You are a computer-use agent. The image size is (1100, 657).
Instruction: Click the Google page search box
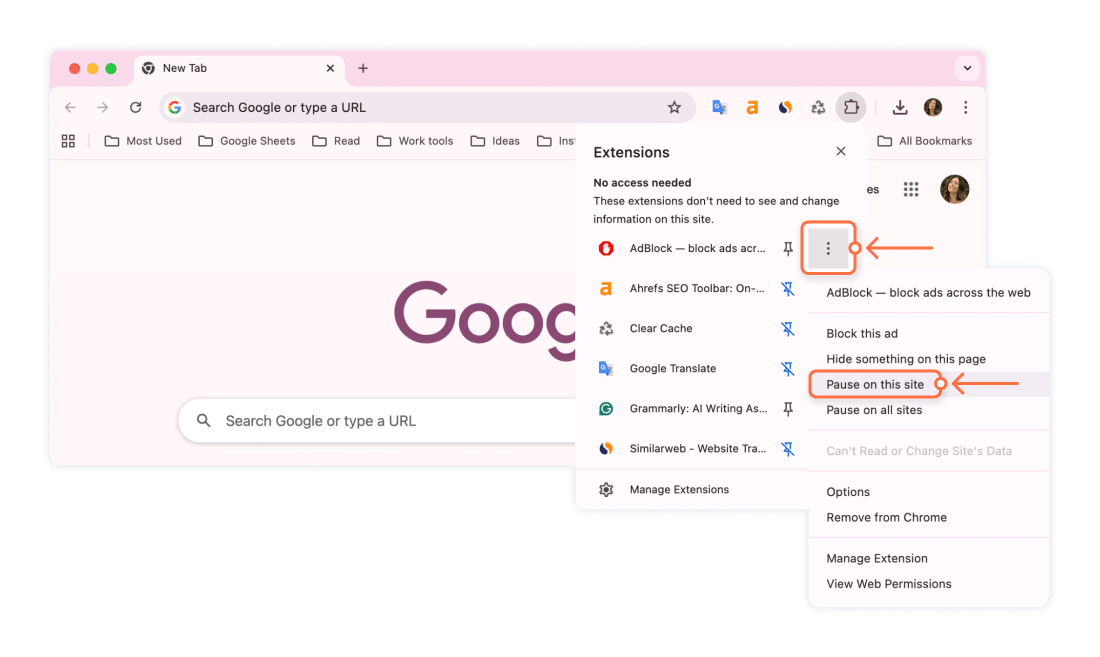click(379, 421)
